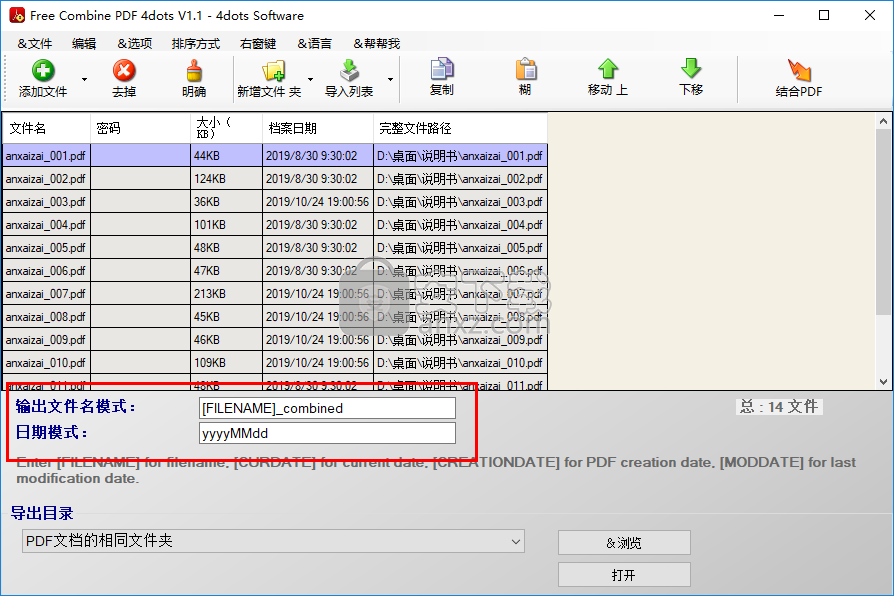Click the 124KB size cell
The height and width of the screenshot is (596, 894).
[x=226, y=179]
